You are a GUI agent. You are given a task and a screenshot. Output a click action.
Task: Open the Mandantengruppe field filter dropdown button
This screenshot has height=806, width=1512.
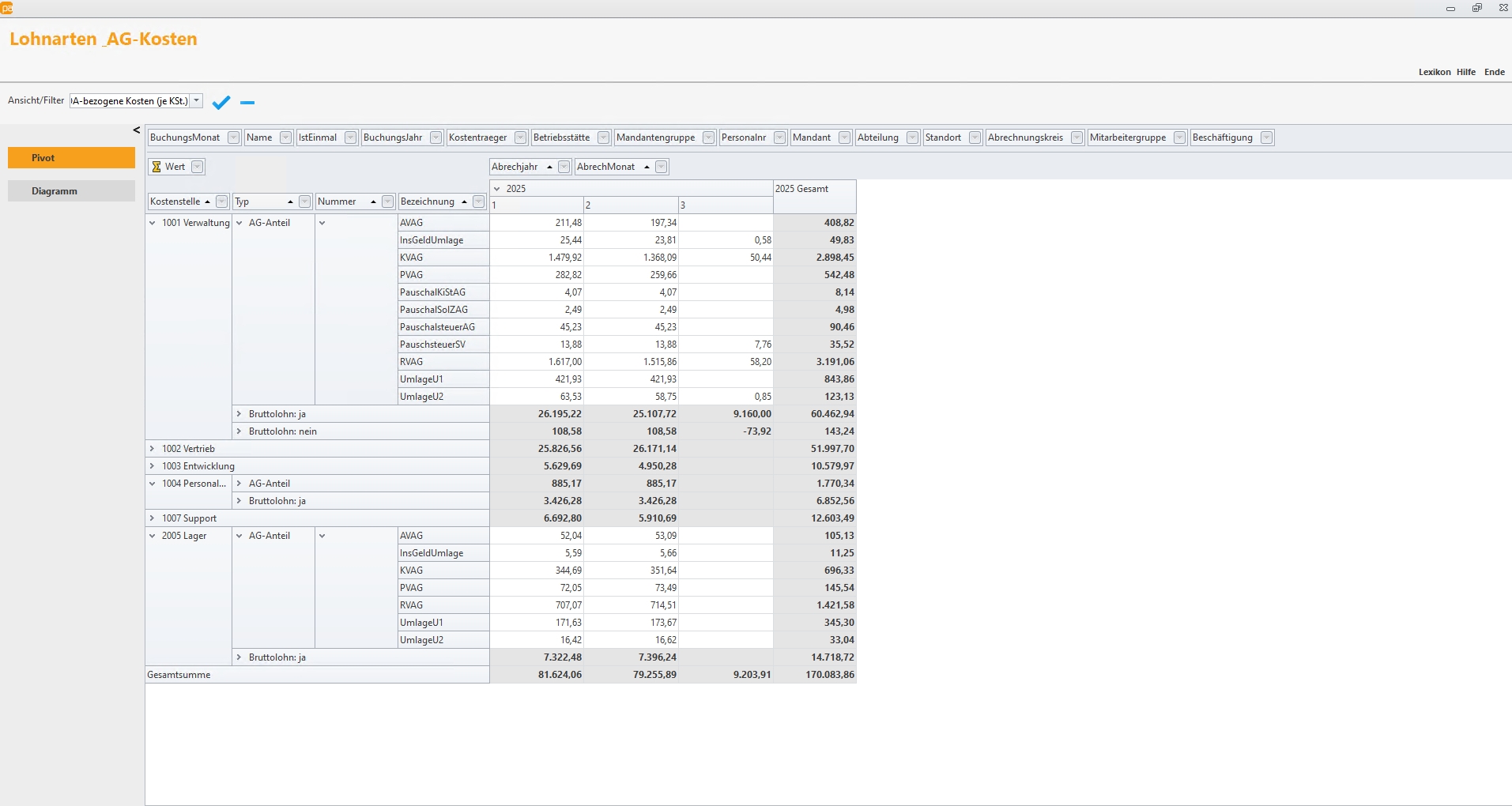click(x=708, y=137)
